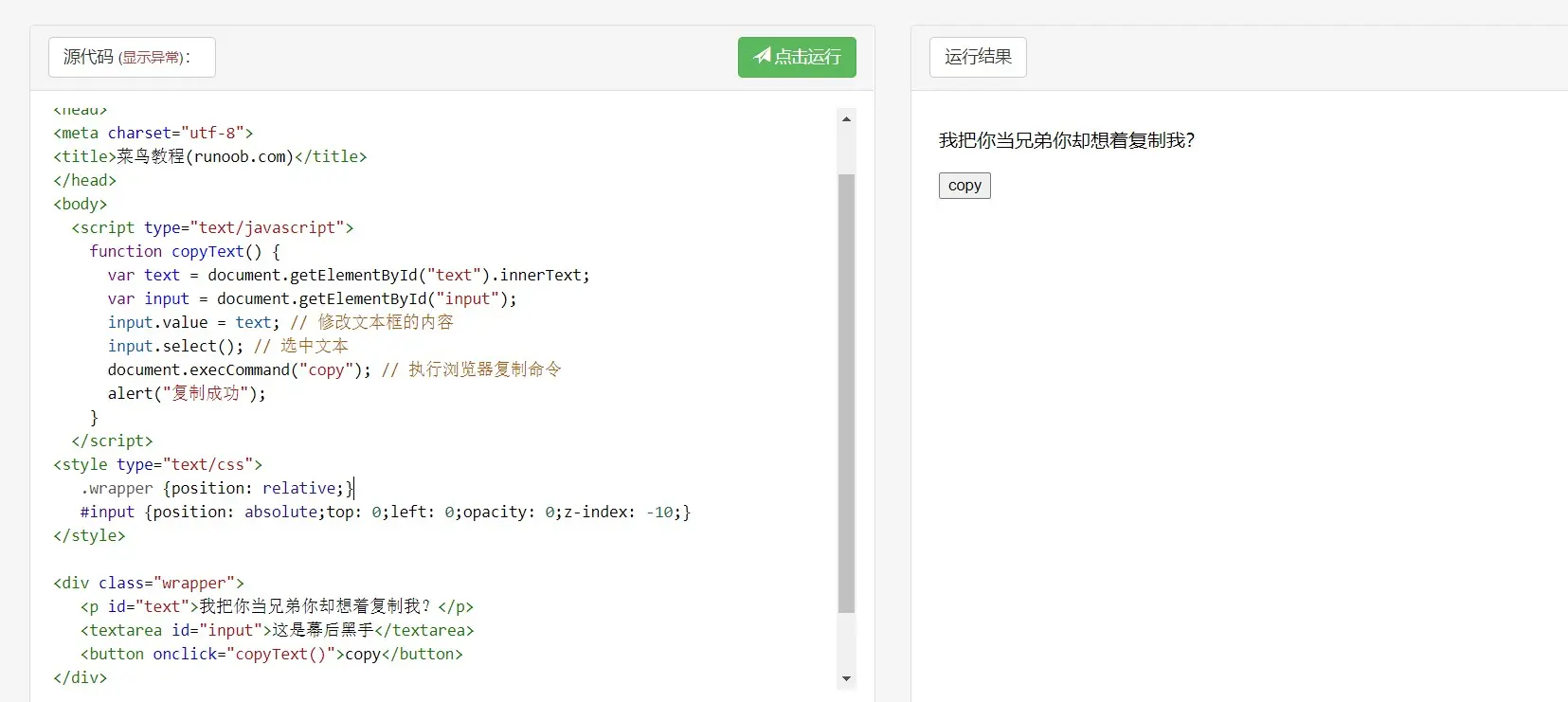The image size is (1568, 702).
Task: Click the <meta charset="utf-8"> line
Action: [x=153, y=133]
